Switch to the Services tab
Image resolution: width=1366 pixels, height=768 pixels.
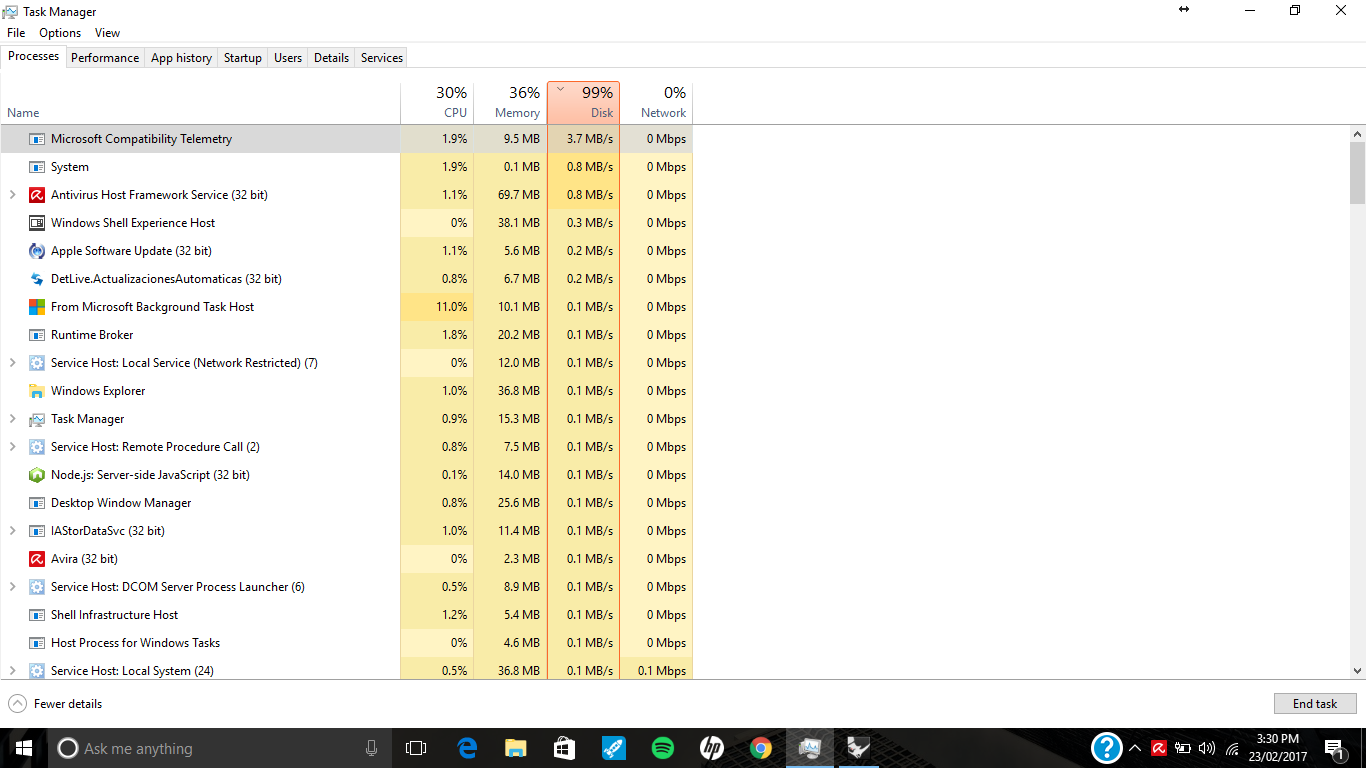[x=382, y=58]
